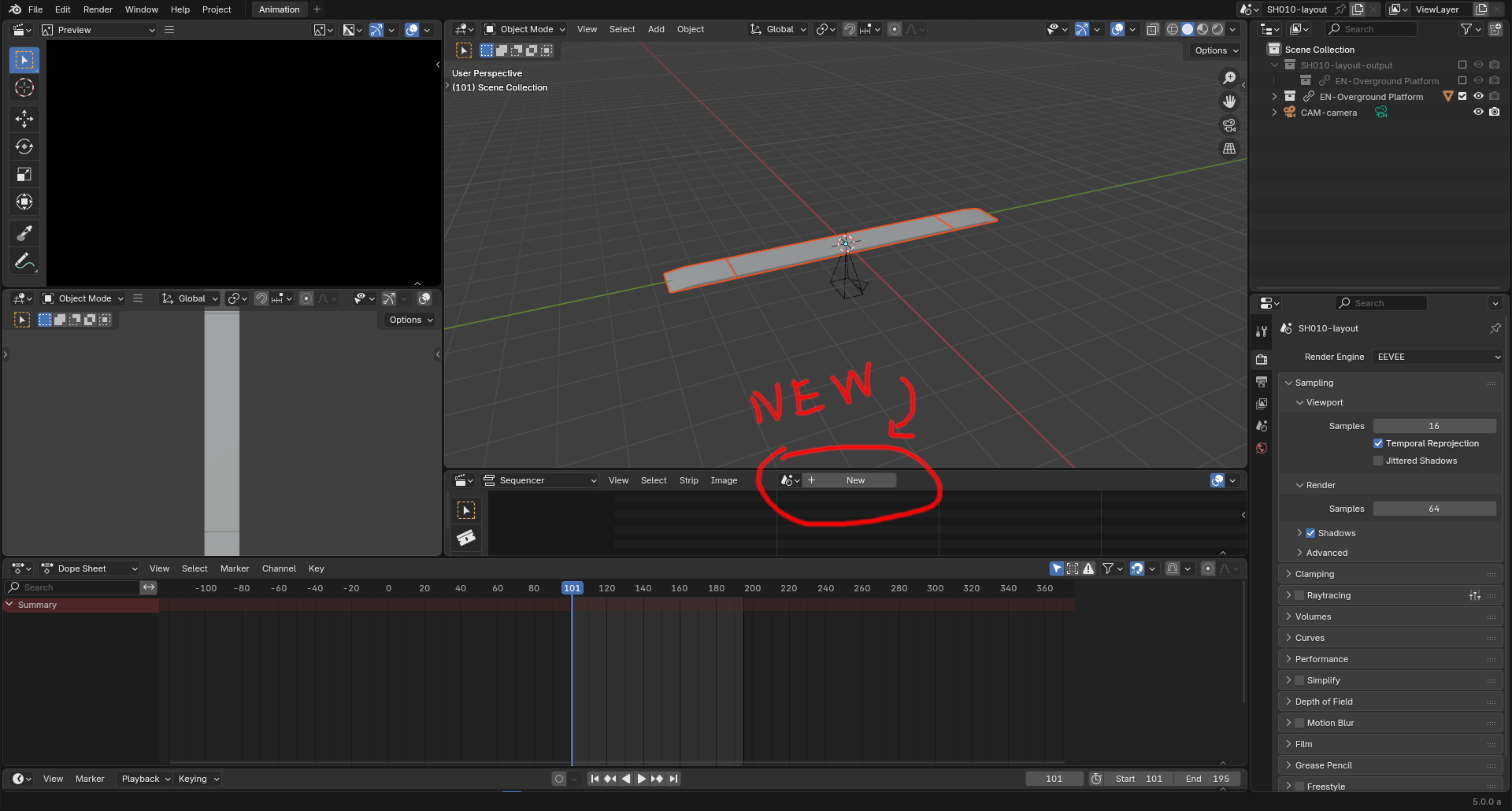Enable the Raytracing checkbox

pos(1299,596)
